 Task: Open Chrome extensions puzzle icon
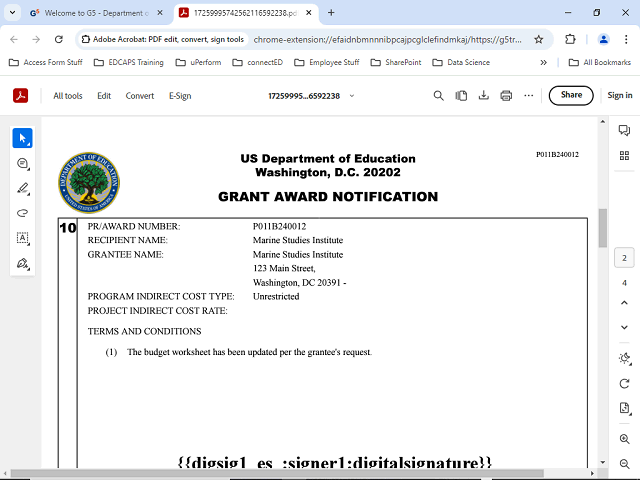pos(570,40)
